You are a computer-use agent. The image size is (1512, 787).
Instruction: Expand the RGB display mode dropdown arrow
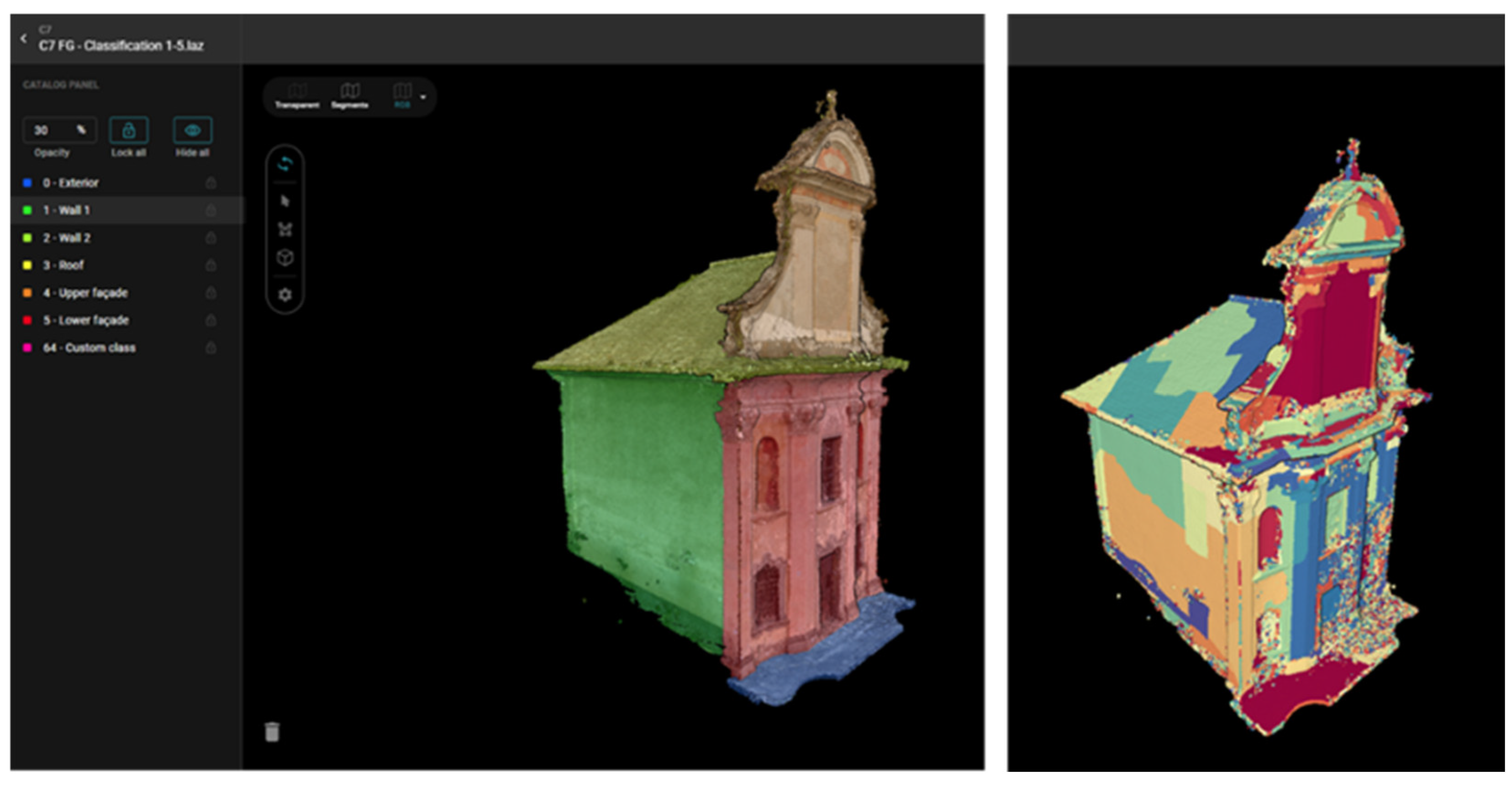(x=423, y=97)
